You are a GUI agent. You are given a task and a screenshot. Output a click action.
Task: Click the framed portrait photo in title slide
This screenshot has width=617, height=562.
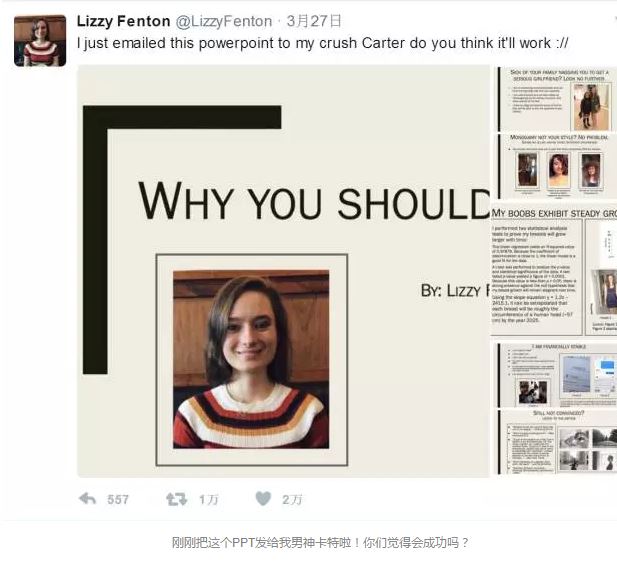[x=251, y=360]
